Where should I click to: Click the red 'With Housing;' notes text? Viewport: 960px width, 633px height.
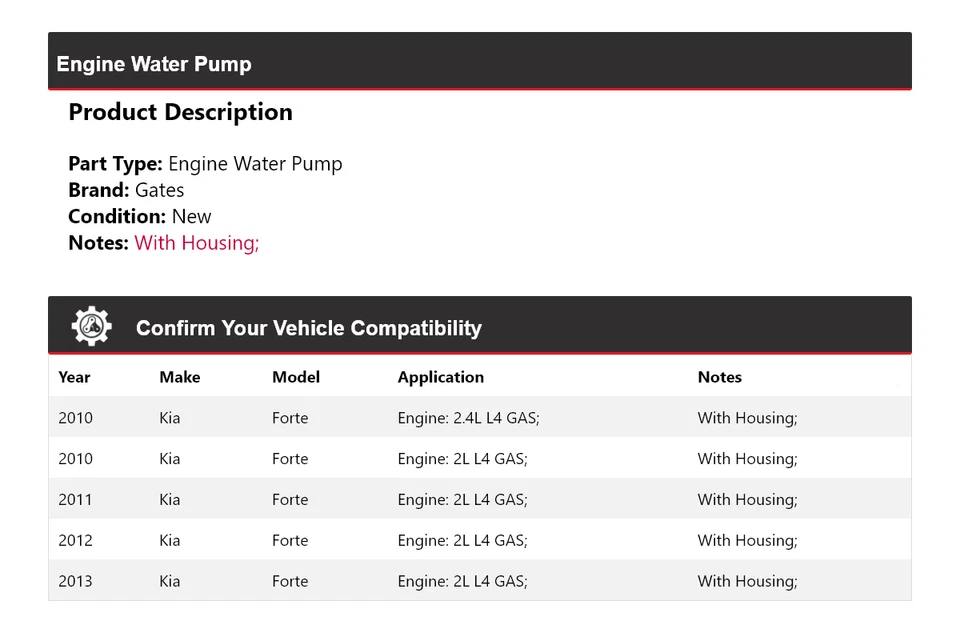[197, 243]
